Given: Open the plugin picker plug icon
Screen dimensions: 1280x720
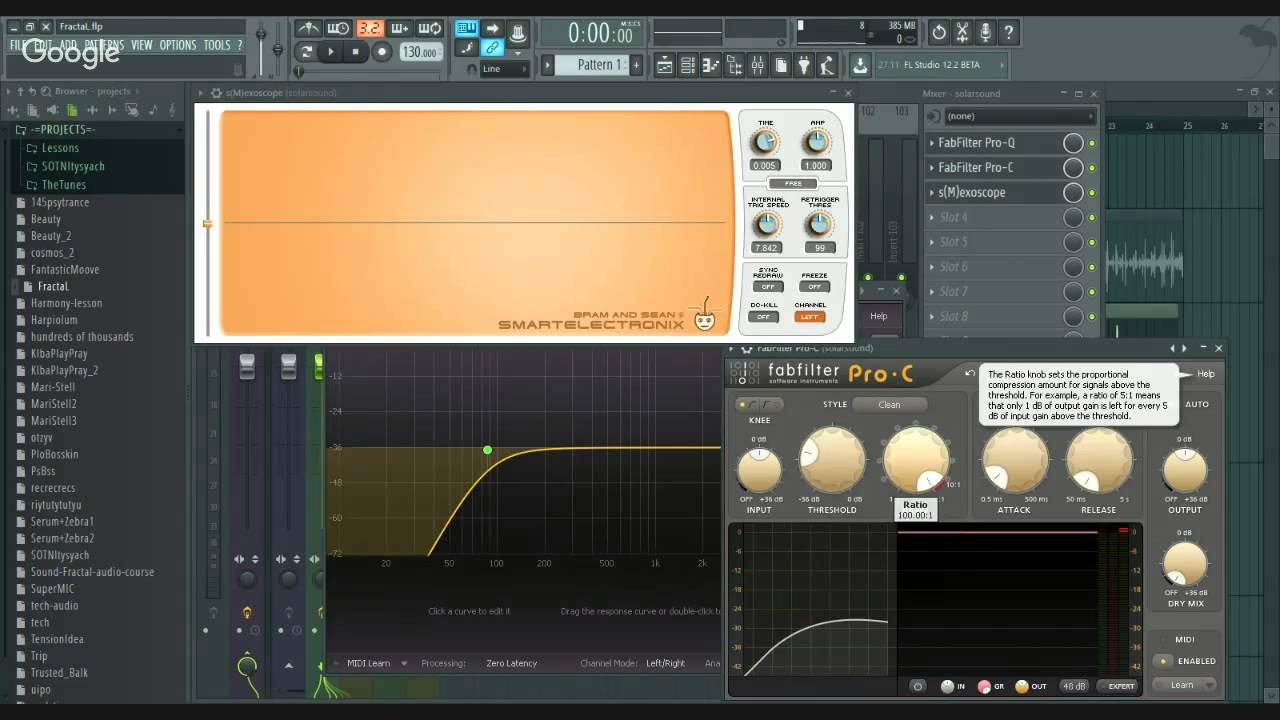Looking at the screenshot, I should 803,67.
